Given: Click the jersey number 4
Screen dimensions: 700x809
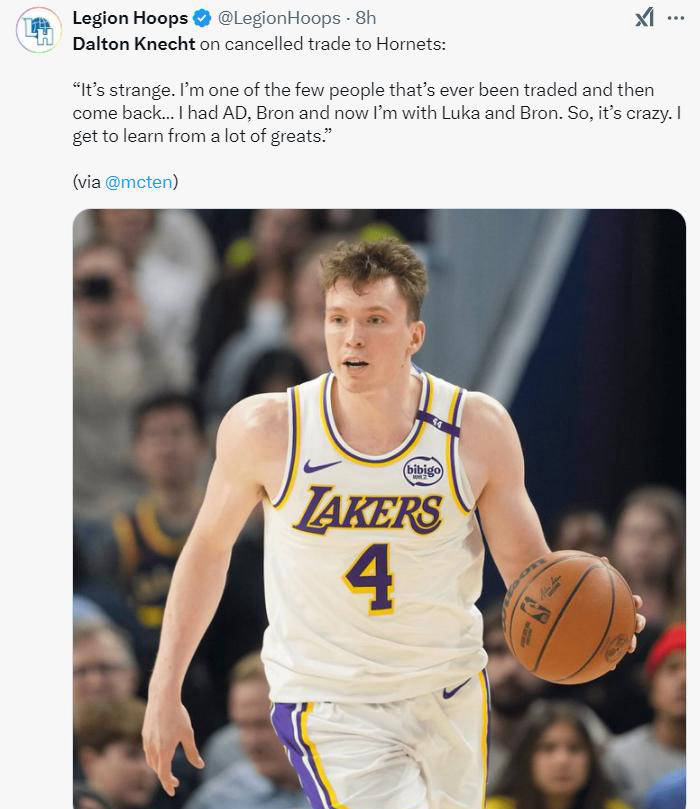Looking at the screenshot, I should [x=367, y=577].
